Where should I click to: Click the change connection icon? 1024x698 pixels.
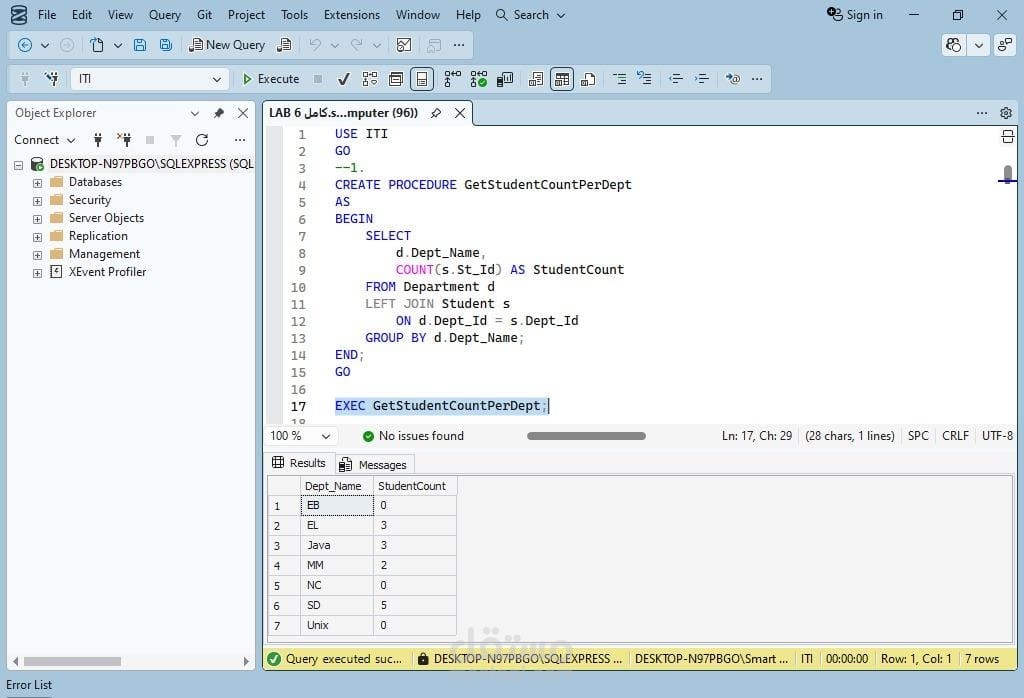point(51,79)
